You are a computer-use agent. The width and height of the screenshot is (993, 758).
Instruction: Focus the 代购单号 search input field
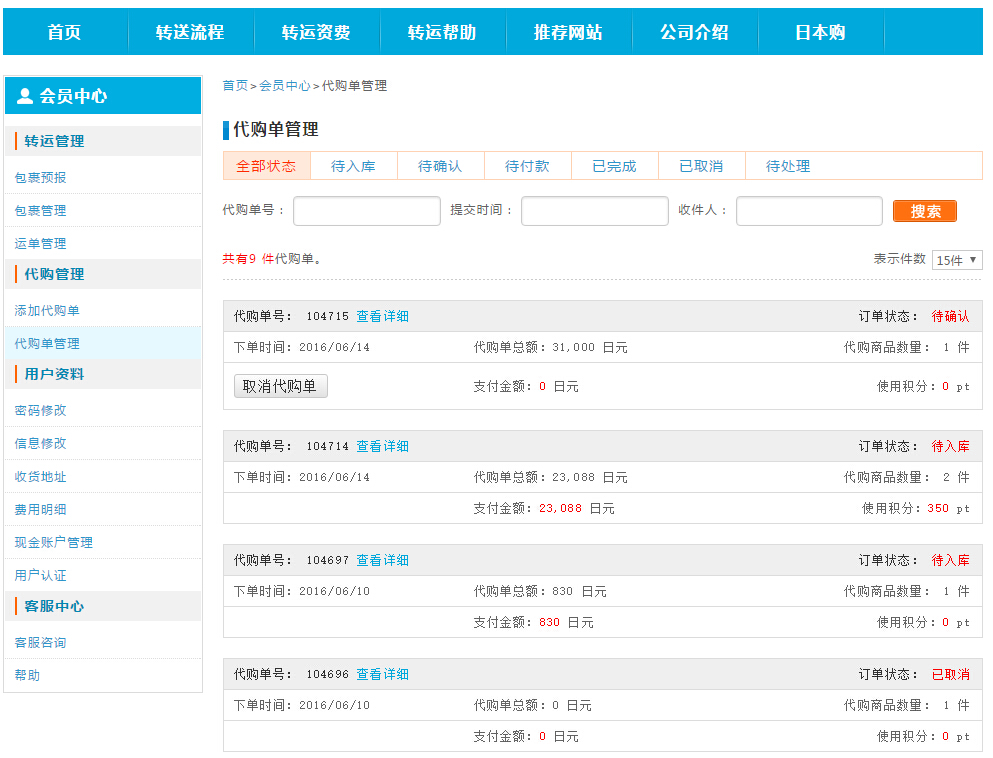click(x=366, y=211)
